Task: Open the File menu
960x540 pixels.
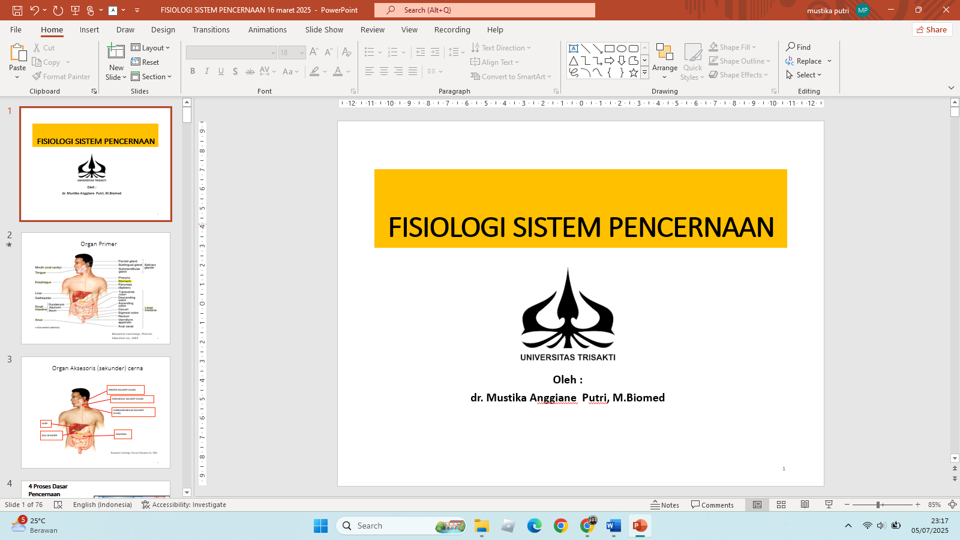Action: coord(16,29)
